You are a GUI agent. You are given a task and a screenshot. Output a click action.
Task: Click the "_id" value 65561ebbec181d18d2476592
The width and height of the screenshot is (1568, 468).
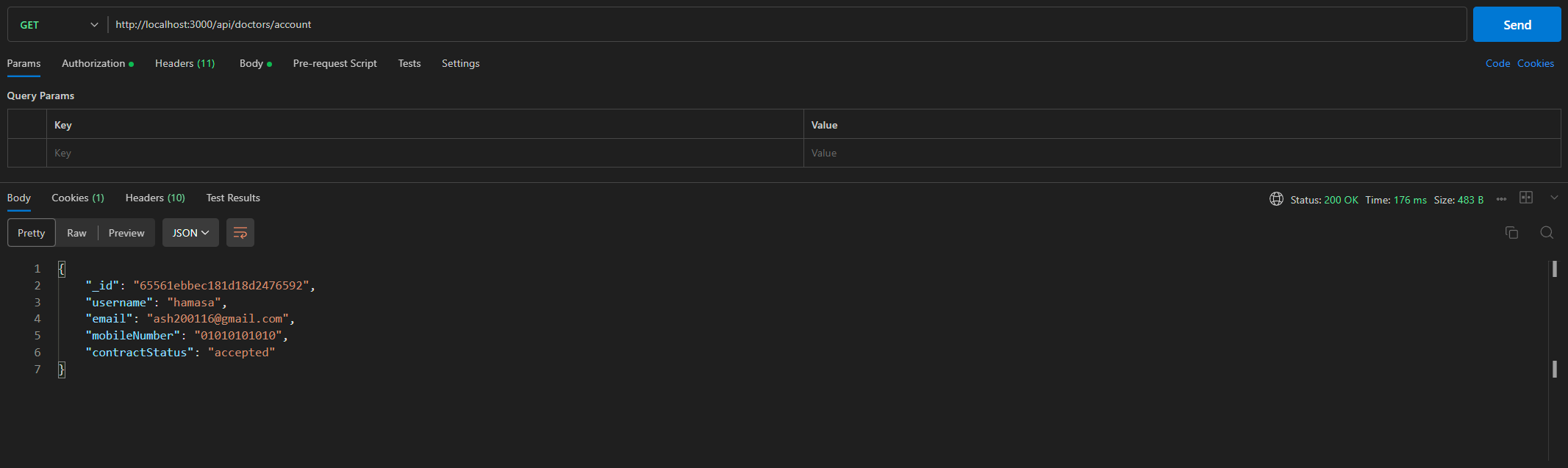coord(221,286)
